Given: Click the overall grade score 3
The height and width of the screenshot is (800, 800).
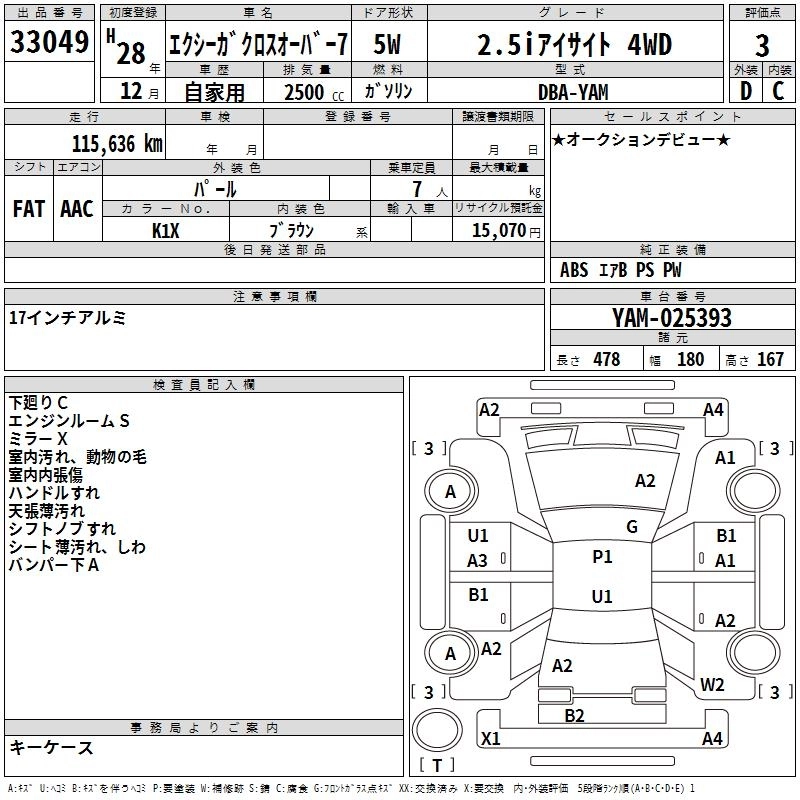Looking at the screenshot, I should pyautogui.click(x=762, y=45).
